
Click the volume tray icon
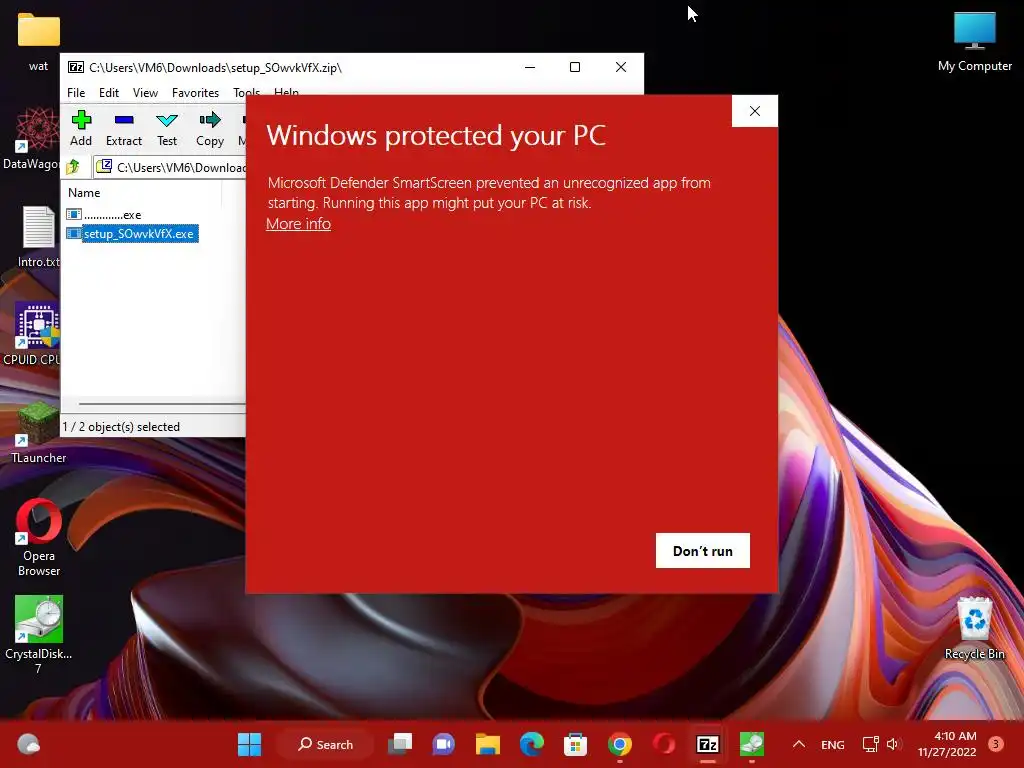893,744
